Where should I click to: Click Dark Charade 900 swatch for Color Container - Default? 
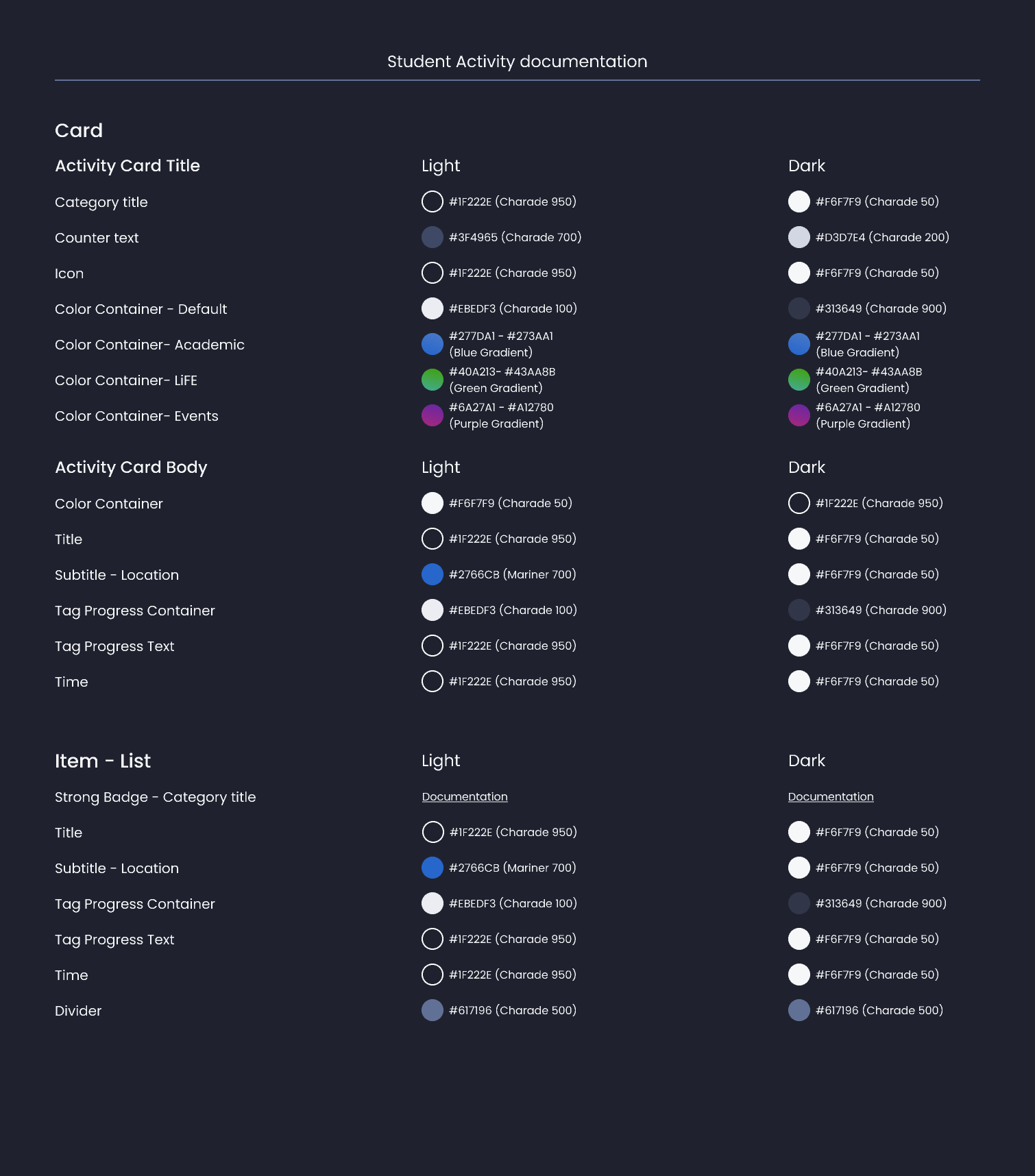[799, 308]
